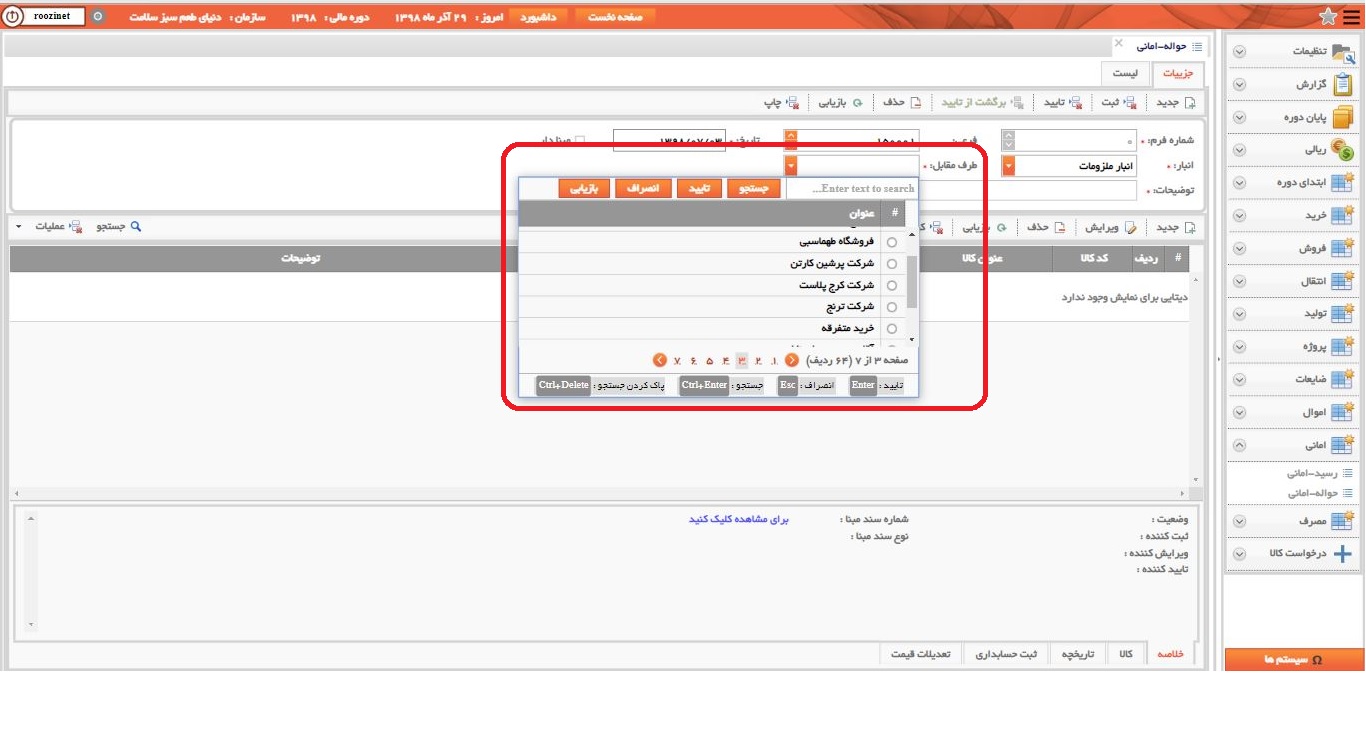Click the فروش table icon
Viewport: 1366px width, 738px height.
tap(1343, 248)
